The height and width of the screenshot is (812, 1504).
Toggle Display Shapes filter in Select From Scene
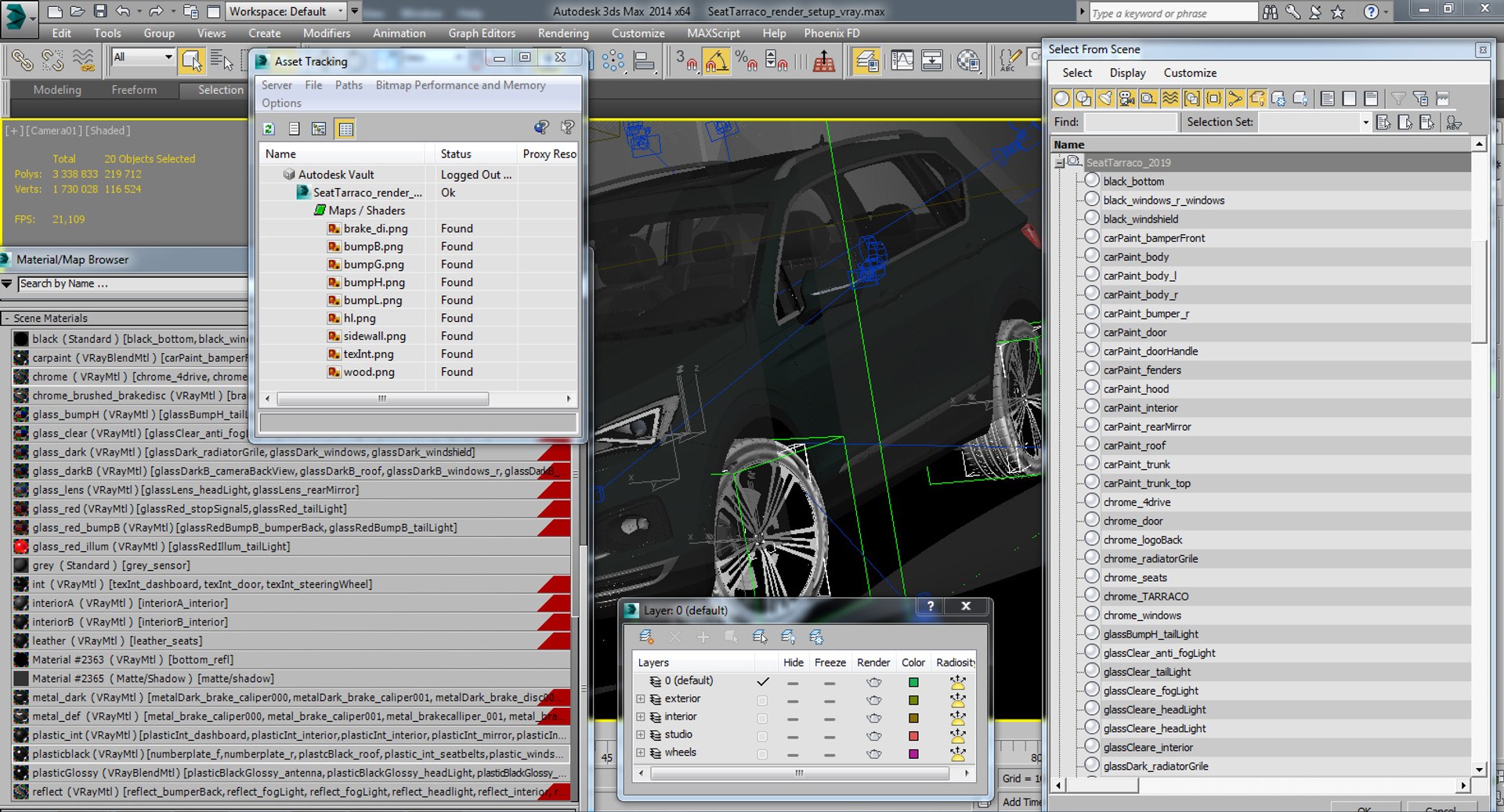point(1083,99)
